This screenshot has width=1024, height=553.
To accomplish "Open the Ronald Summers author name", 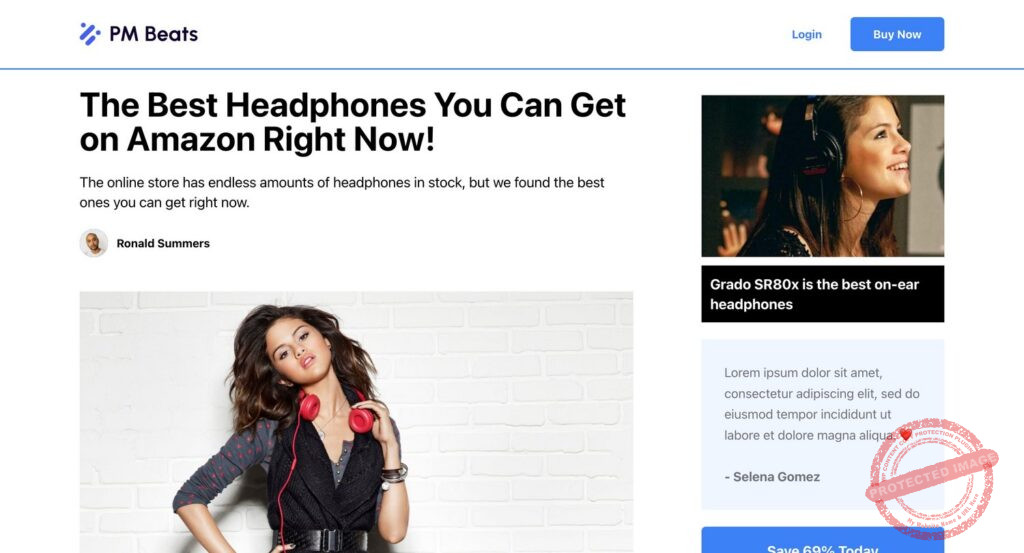I will click(163, 244).
